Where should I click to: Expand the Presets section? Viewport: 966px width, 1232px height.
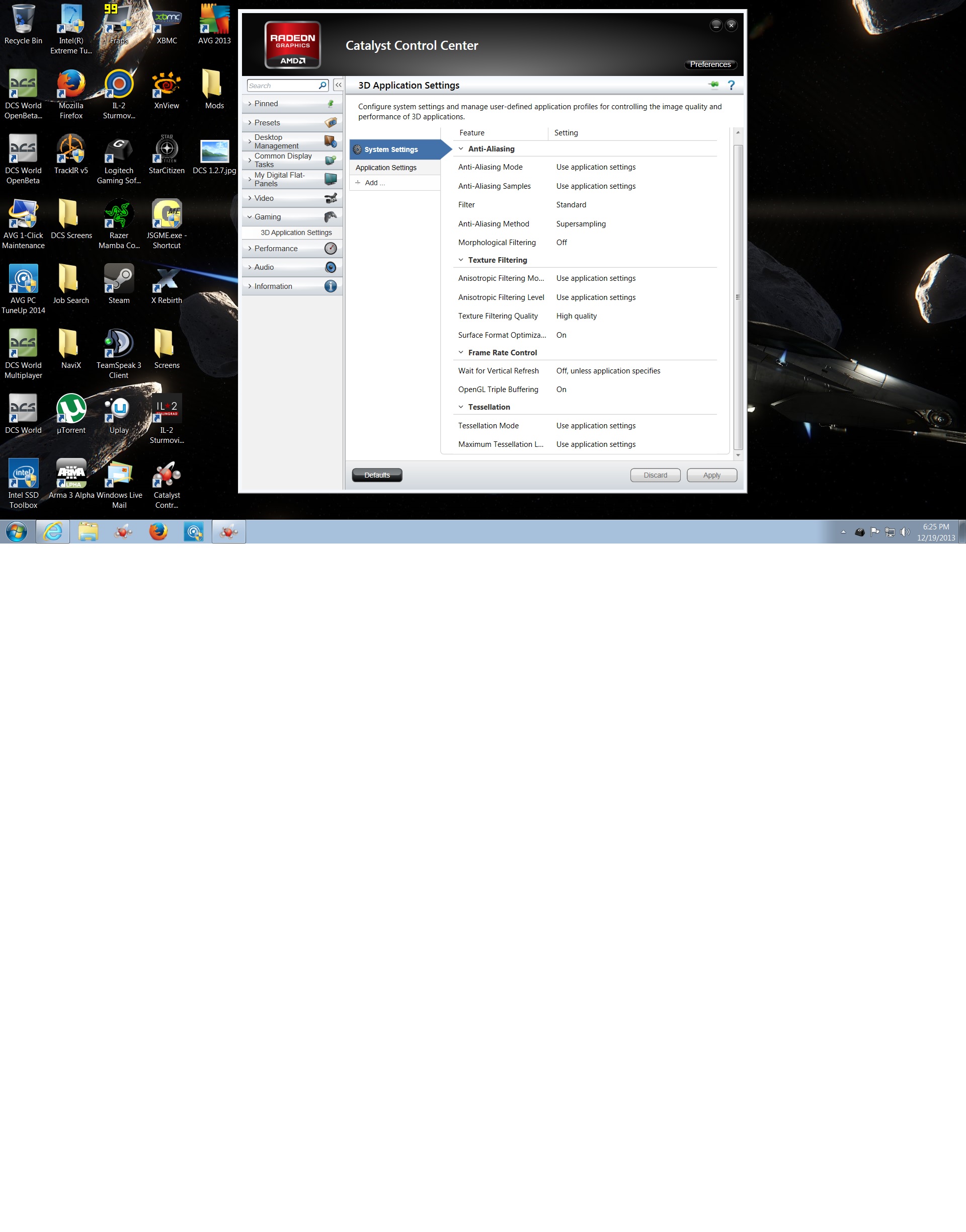tap(250, 123)
